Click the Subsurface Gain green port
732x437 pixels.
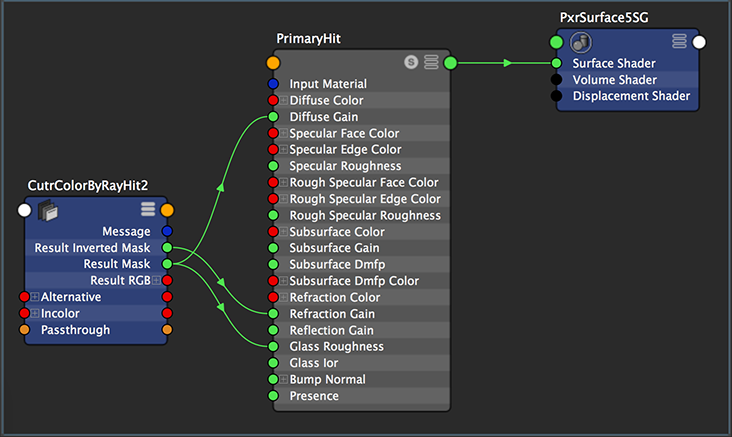click(x=273, y=248)
